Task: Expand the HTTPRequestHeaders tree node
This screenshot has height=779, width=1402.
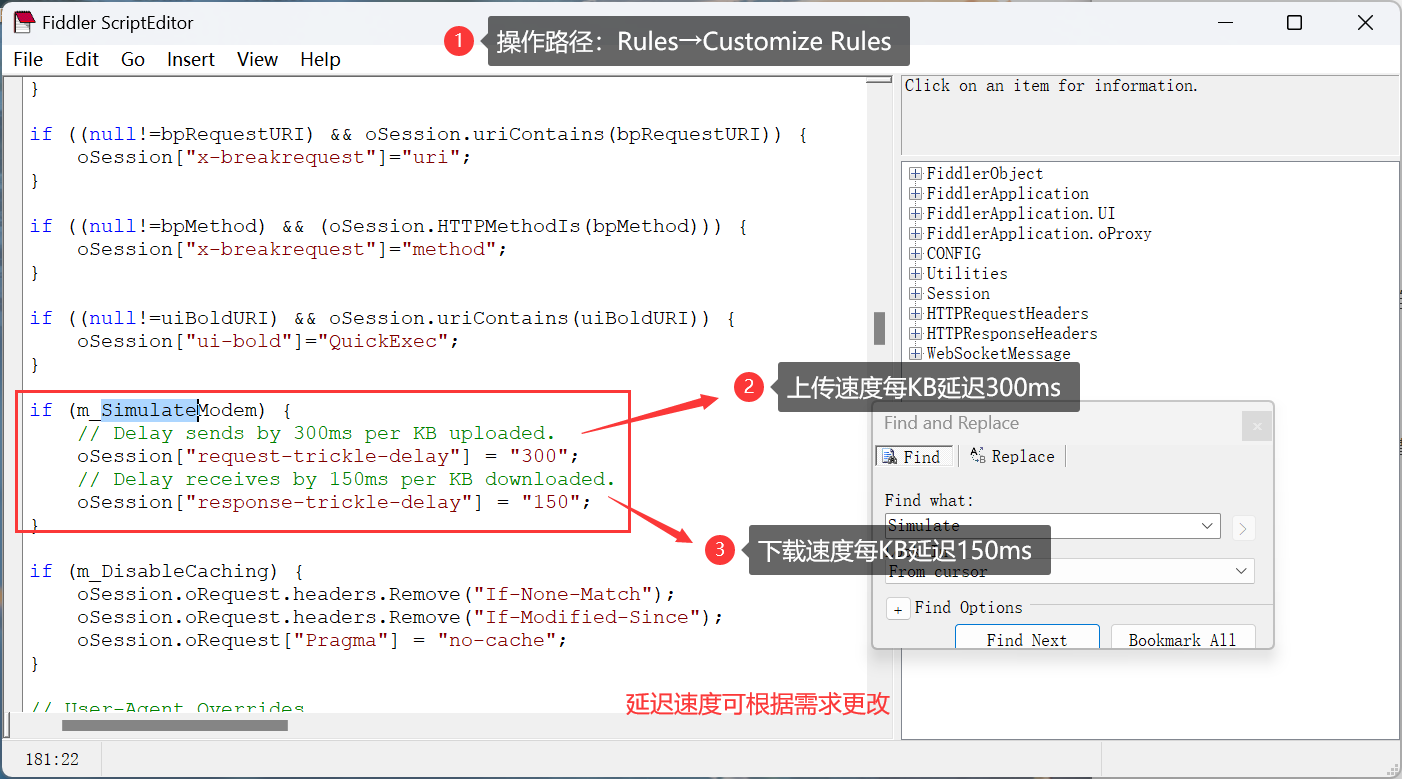Action: click(915, 314)
